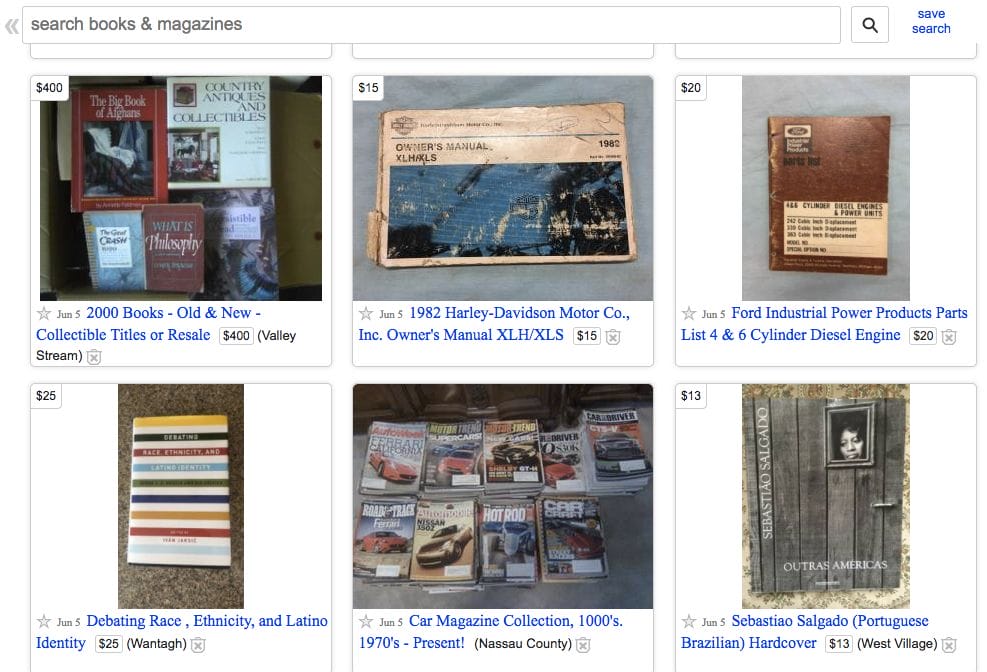Focus the search books & magazines field
This screenshot has height=672, width=987.
(431, 25)
